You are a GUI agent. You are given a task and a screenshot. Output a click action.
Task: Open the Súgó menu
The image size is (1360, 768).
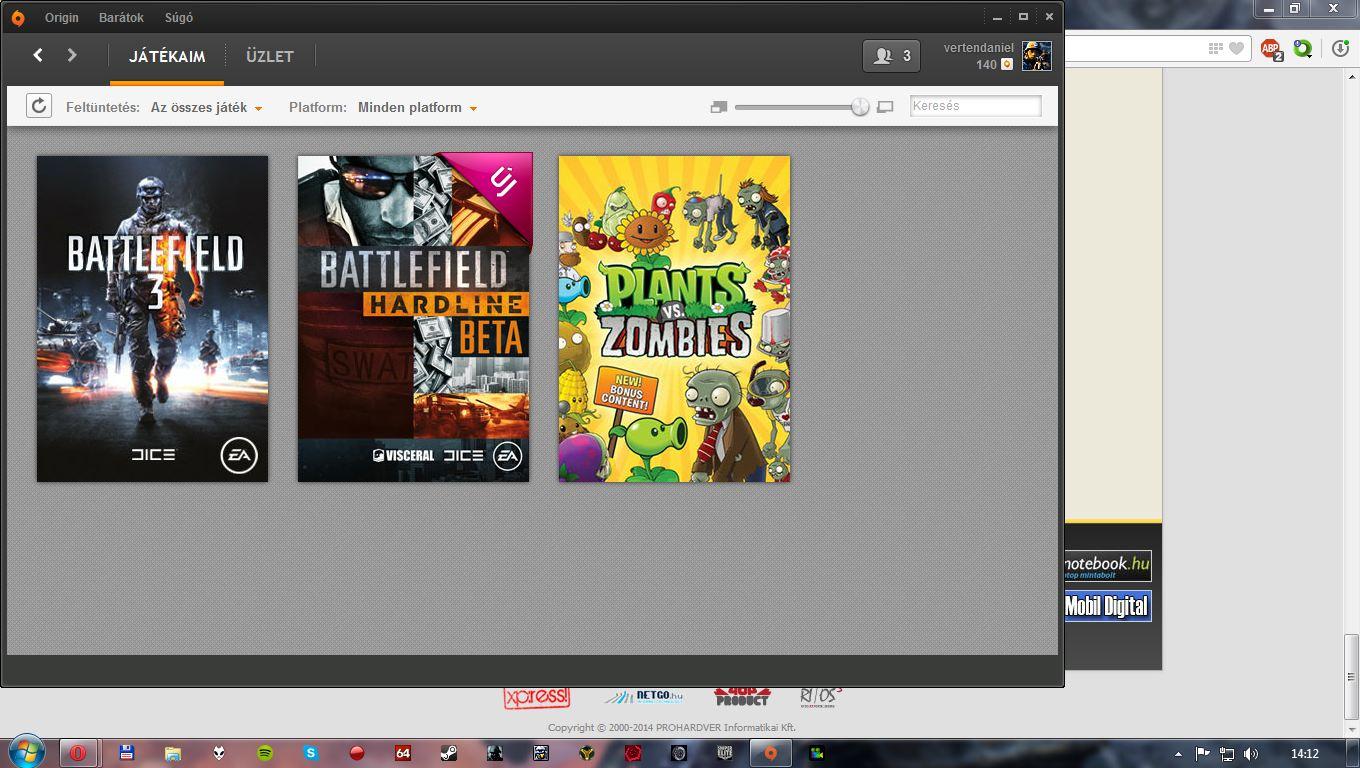[179, 18]
